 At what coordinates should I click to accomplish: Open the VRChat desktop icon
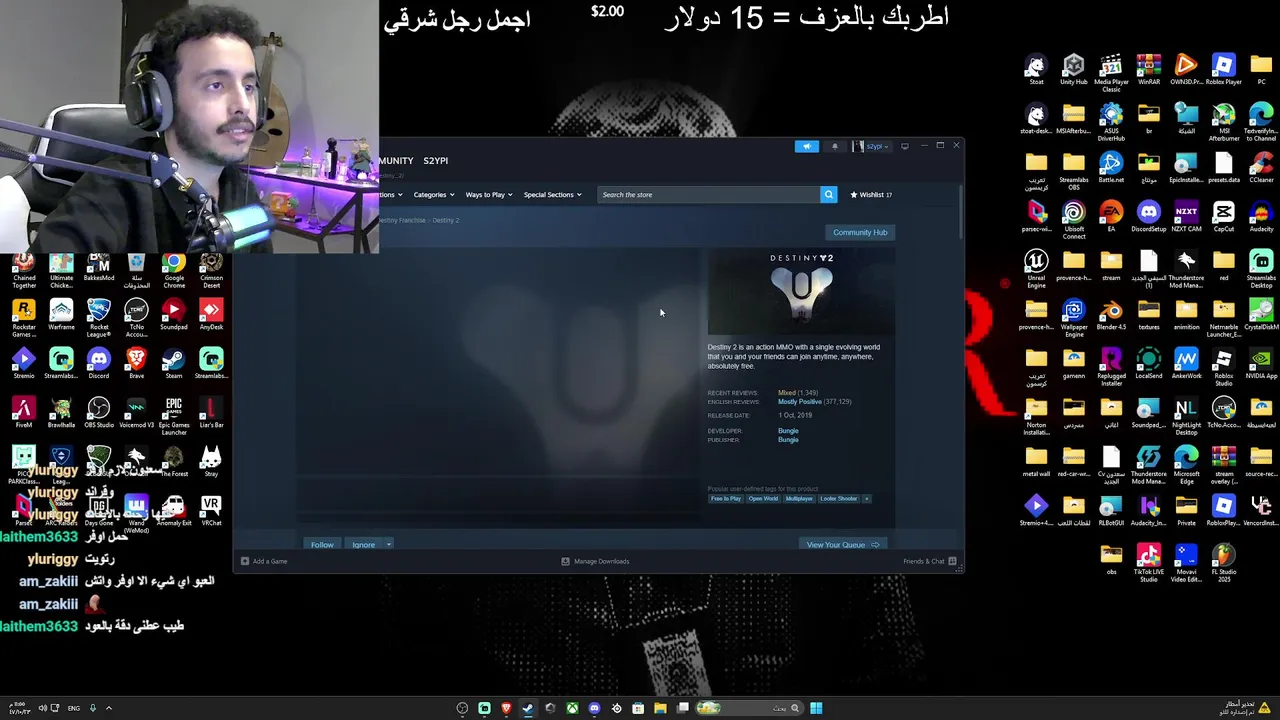[x=211, y=511]
